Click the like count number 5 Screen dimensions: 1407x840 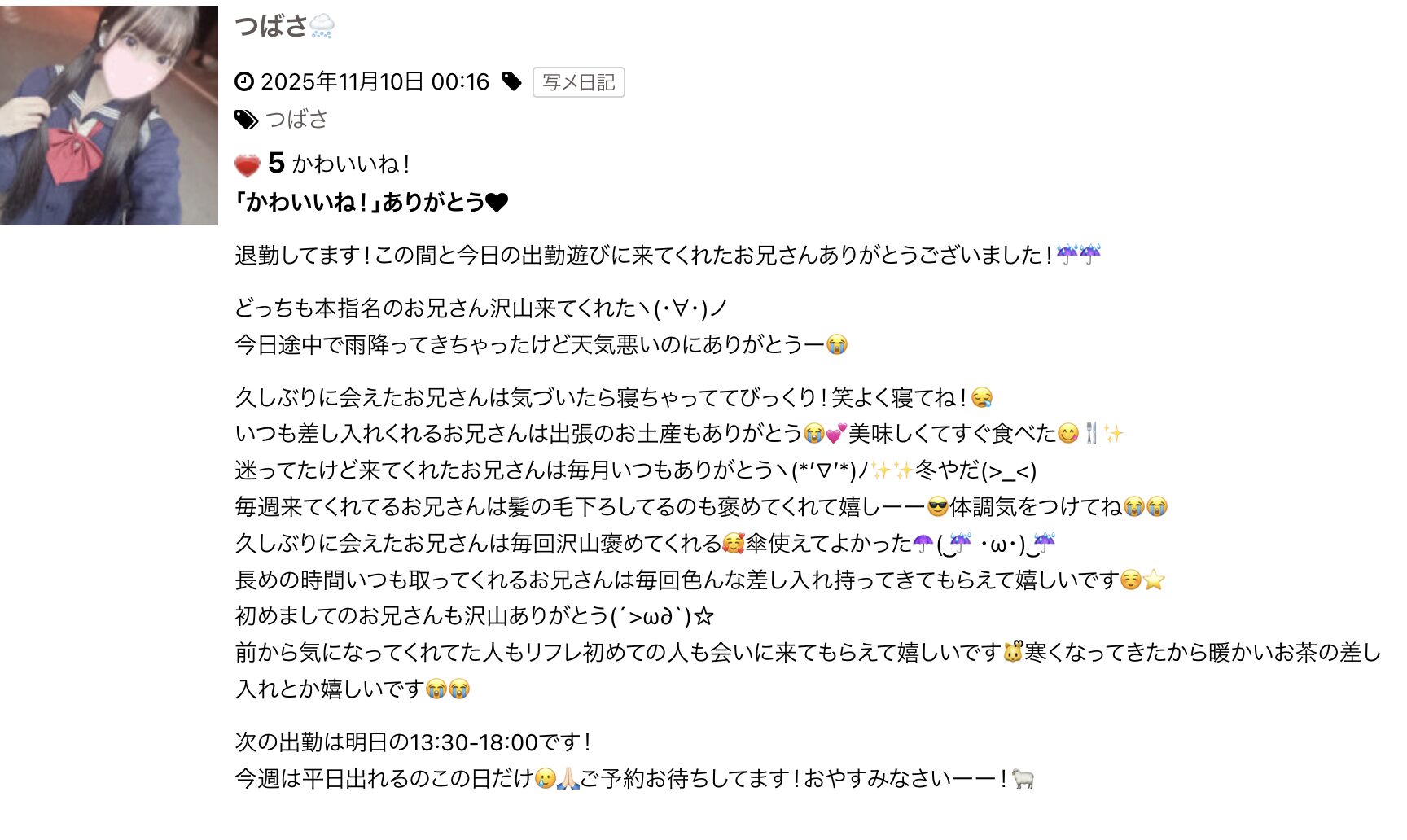tap(276, 164)
